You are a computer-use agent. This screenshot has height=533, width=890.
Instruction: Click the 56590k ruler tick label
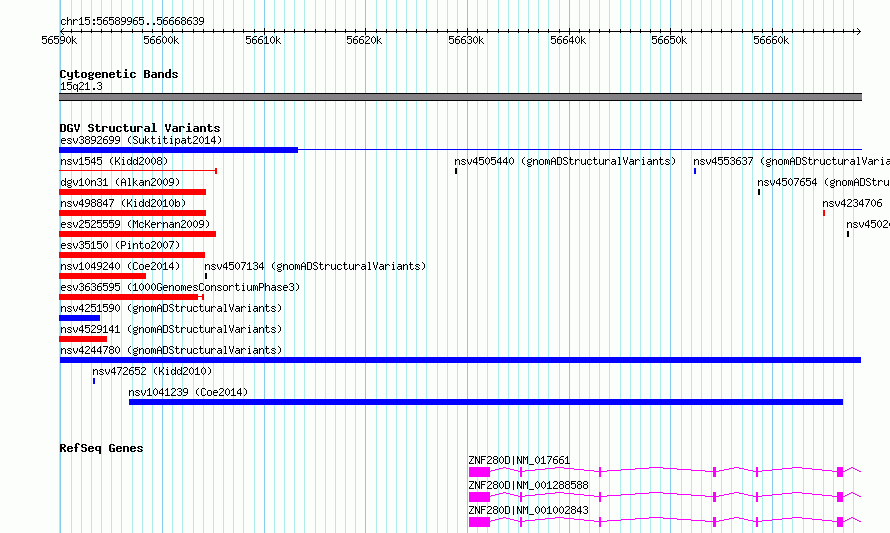(x=60, y=40)
